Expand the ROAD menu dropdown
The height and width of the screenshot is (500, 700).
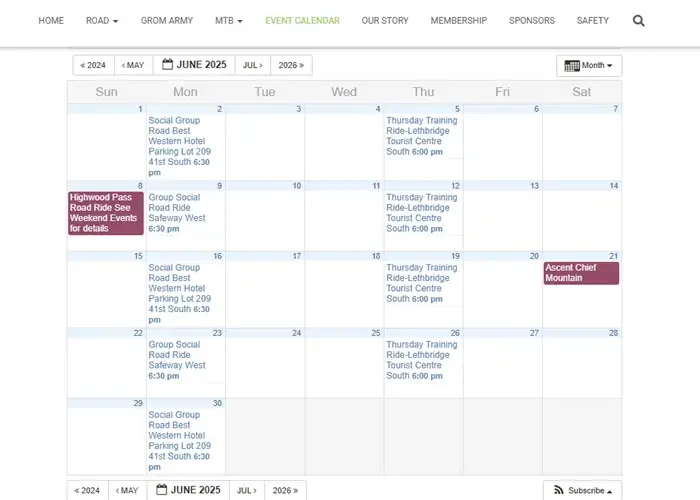tap(102, 21)
